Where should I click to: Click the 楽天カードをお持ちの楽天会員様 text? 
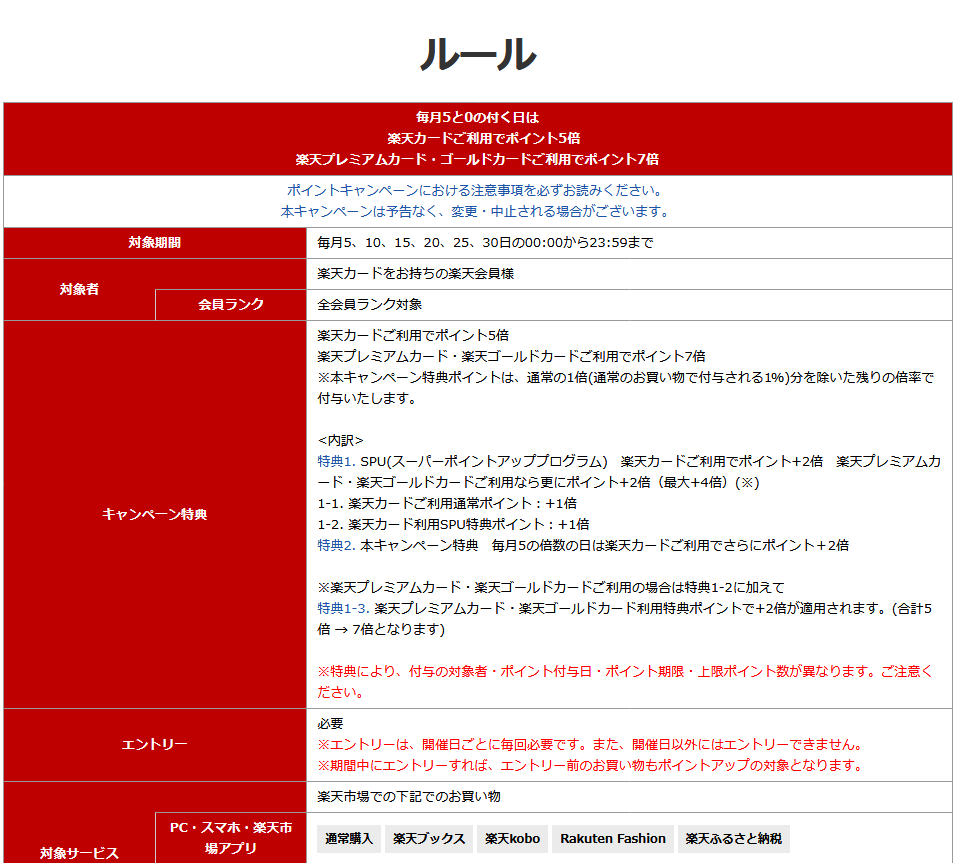click(x=416, y=274)
